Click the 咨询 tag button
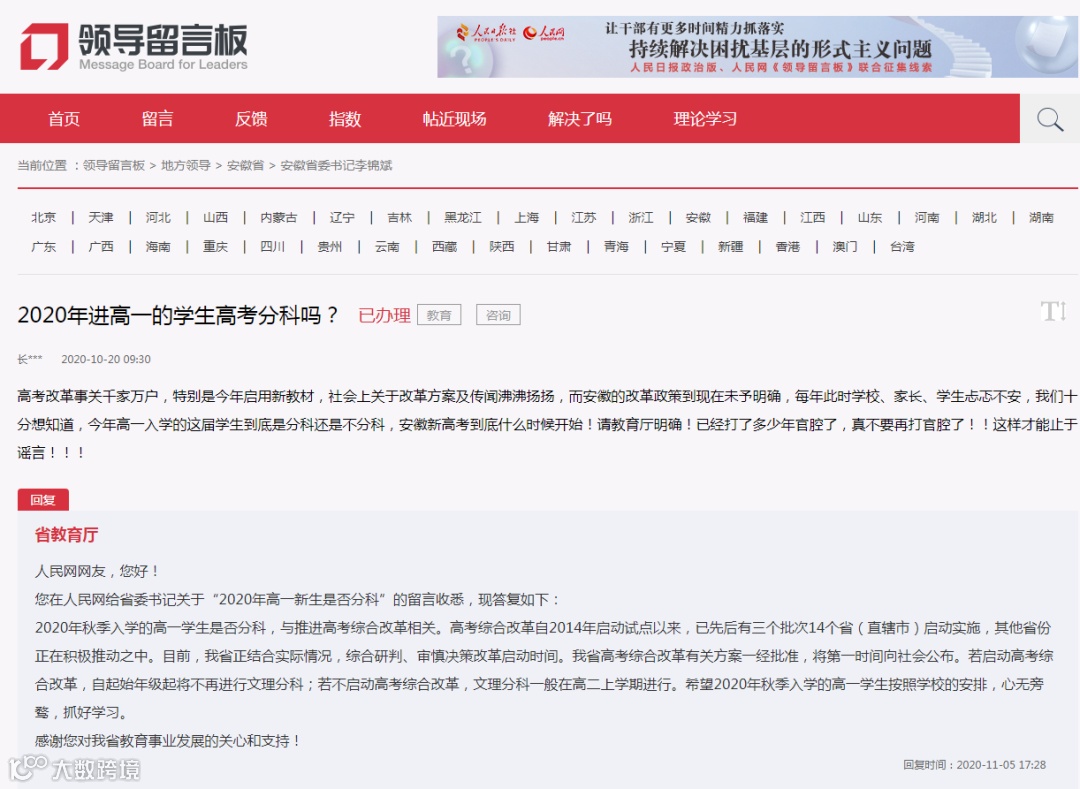This screenshot has width=1080, height=789. [498, 315]
